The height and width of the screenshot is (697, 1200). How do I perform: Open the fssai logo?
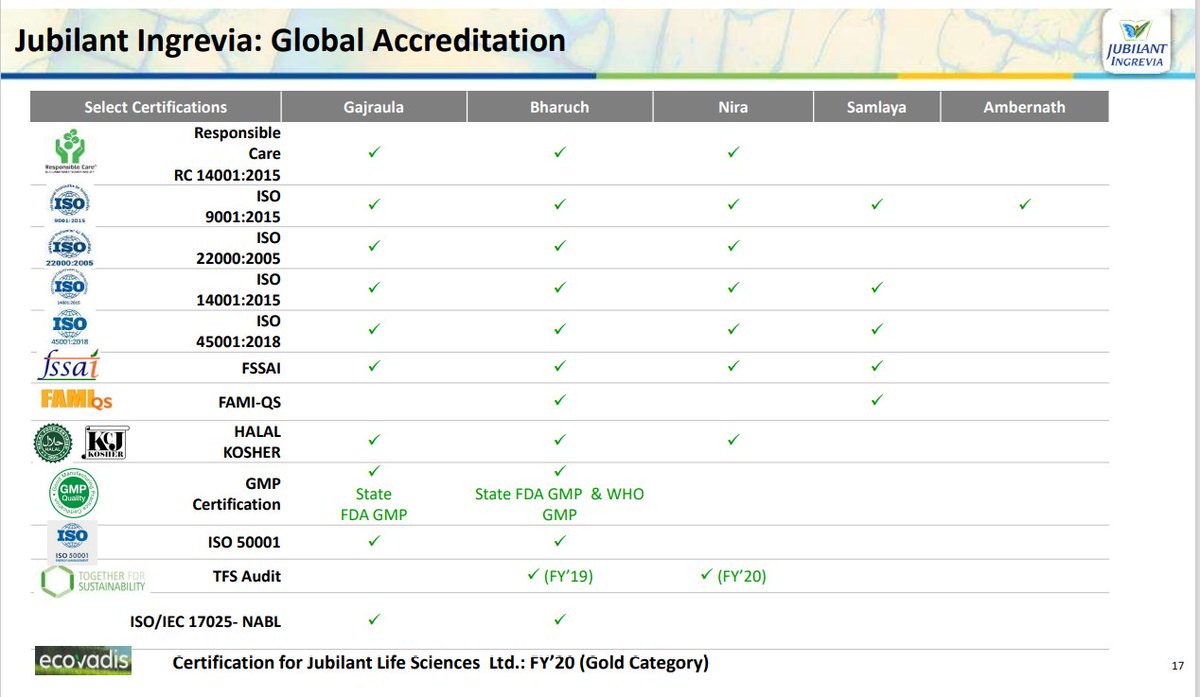click(68, 368)
